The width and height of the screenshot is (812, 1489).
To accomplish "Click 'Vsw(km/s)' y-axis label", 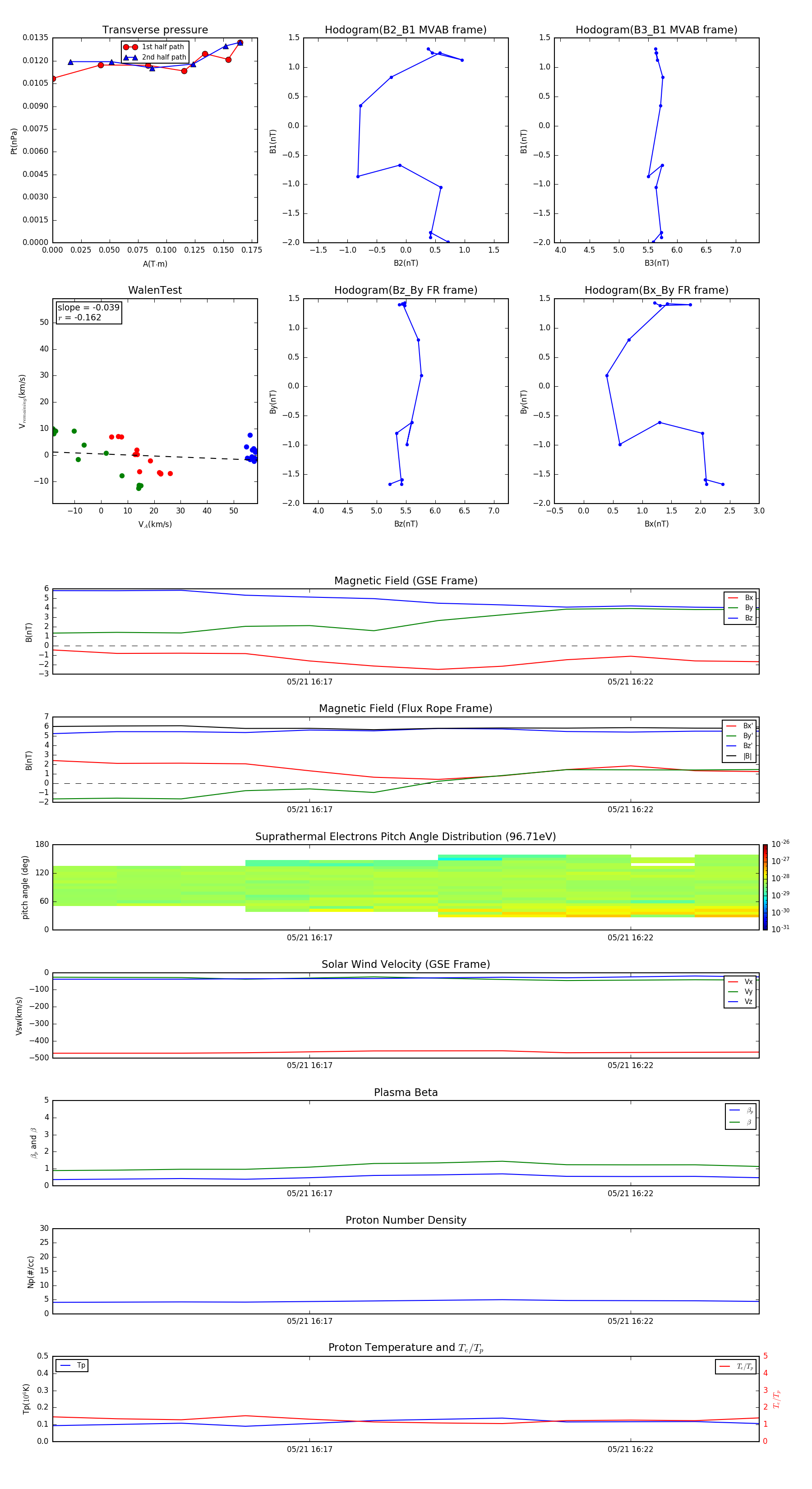I will coord(19,1016).
